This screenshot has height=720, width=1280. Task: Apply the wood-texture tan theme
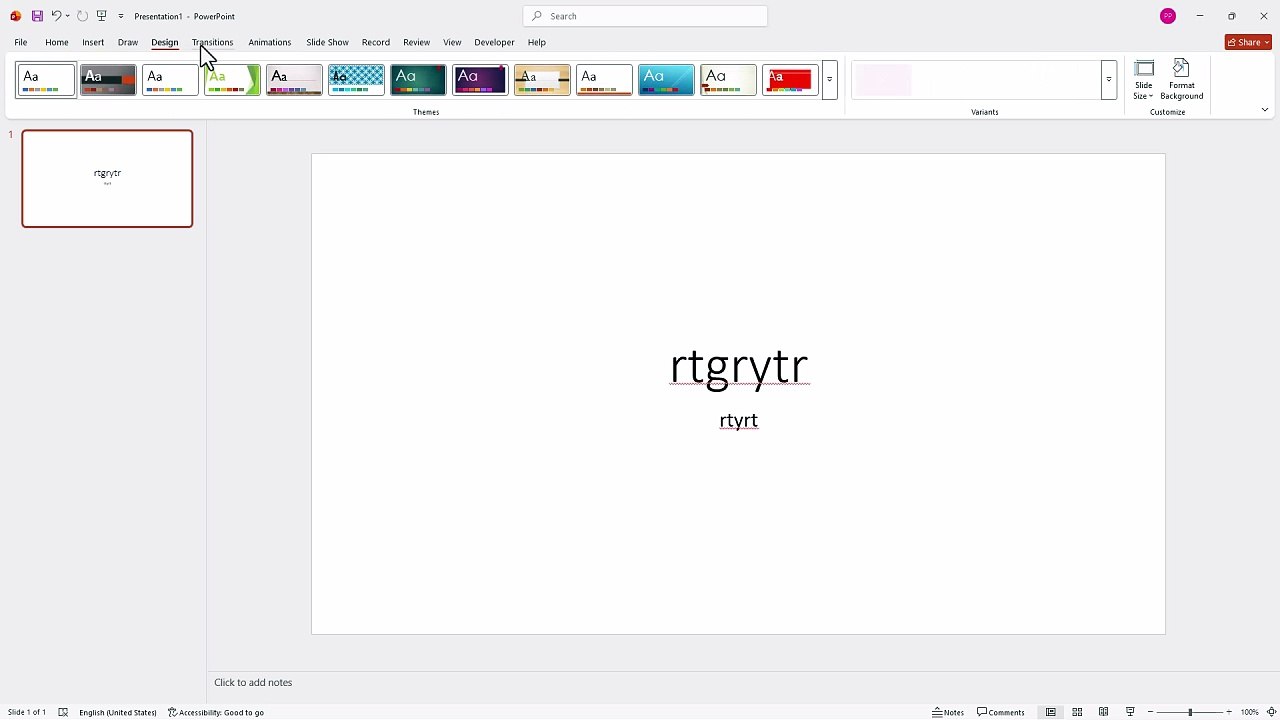point(542,80)
